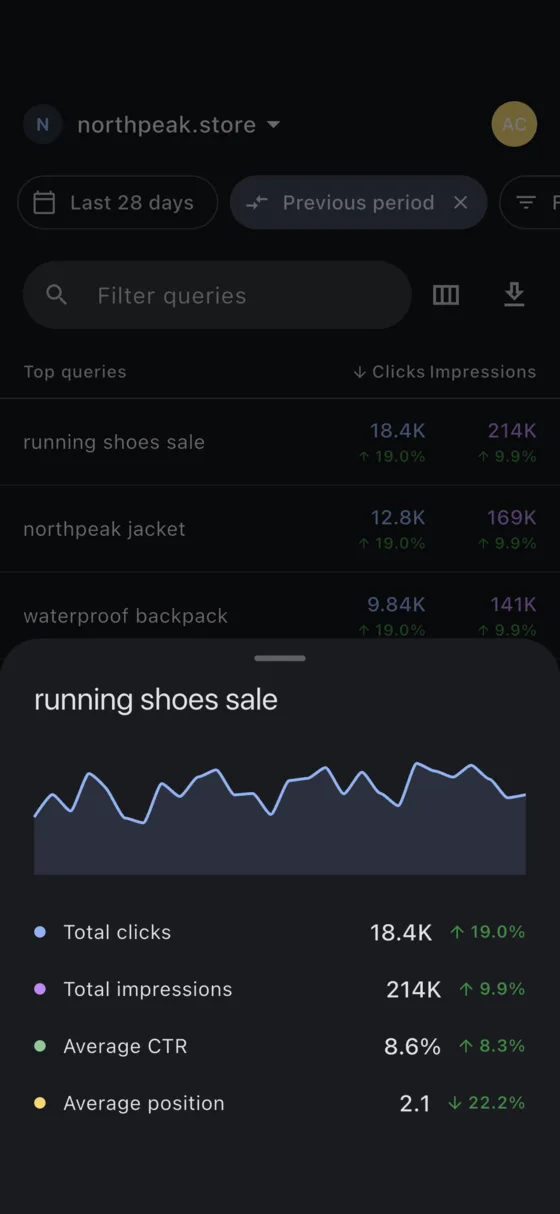The width and height of the screenshot is (560, 1214).
Task: Toggle the Average position metric series
Action: 280,1103
